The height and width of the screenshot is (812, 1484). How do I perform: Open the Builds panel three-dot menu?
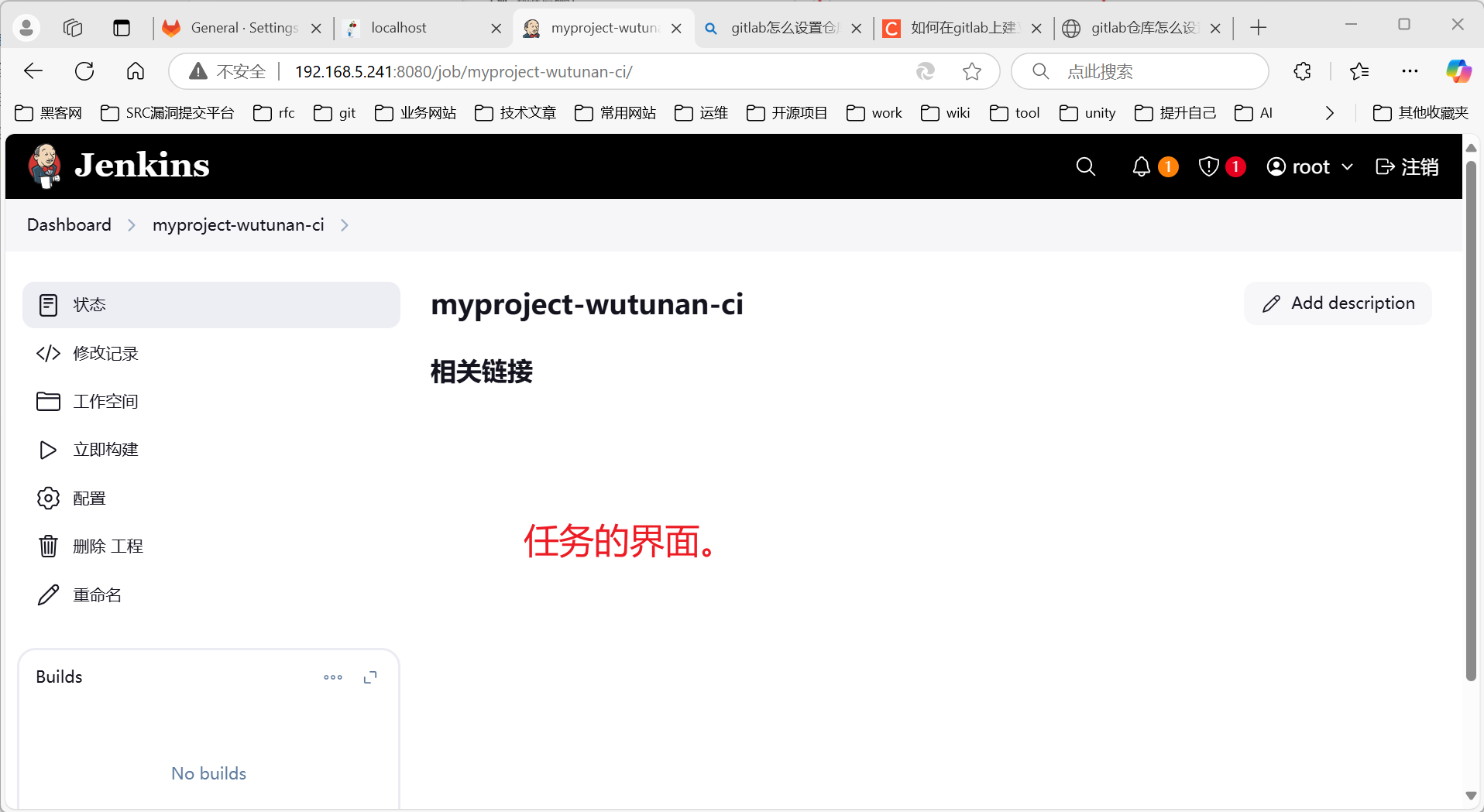pos(333,677)
